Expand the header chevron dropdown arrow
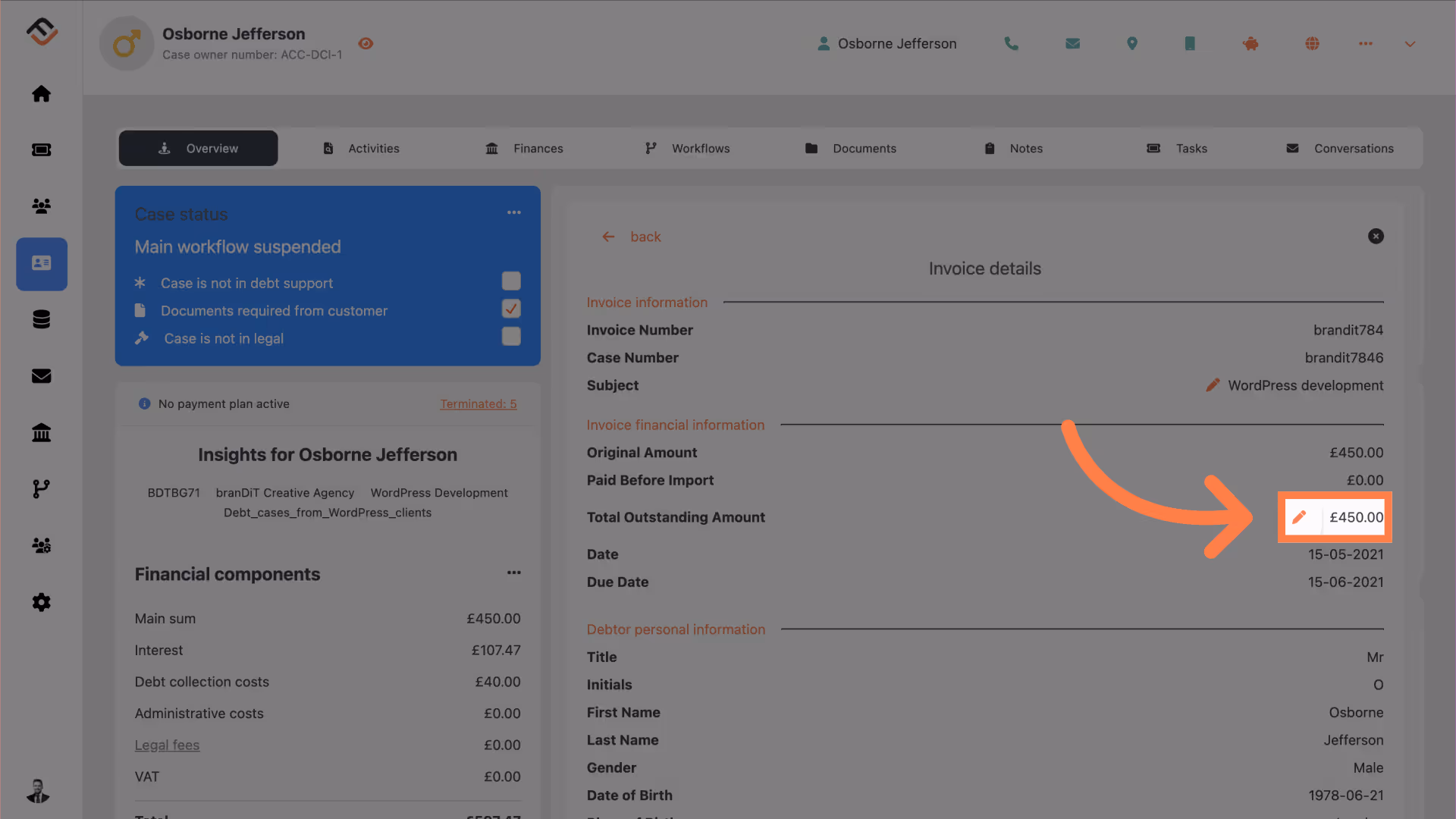 (x=1410, y=44)
